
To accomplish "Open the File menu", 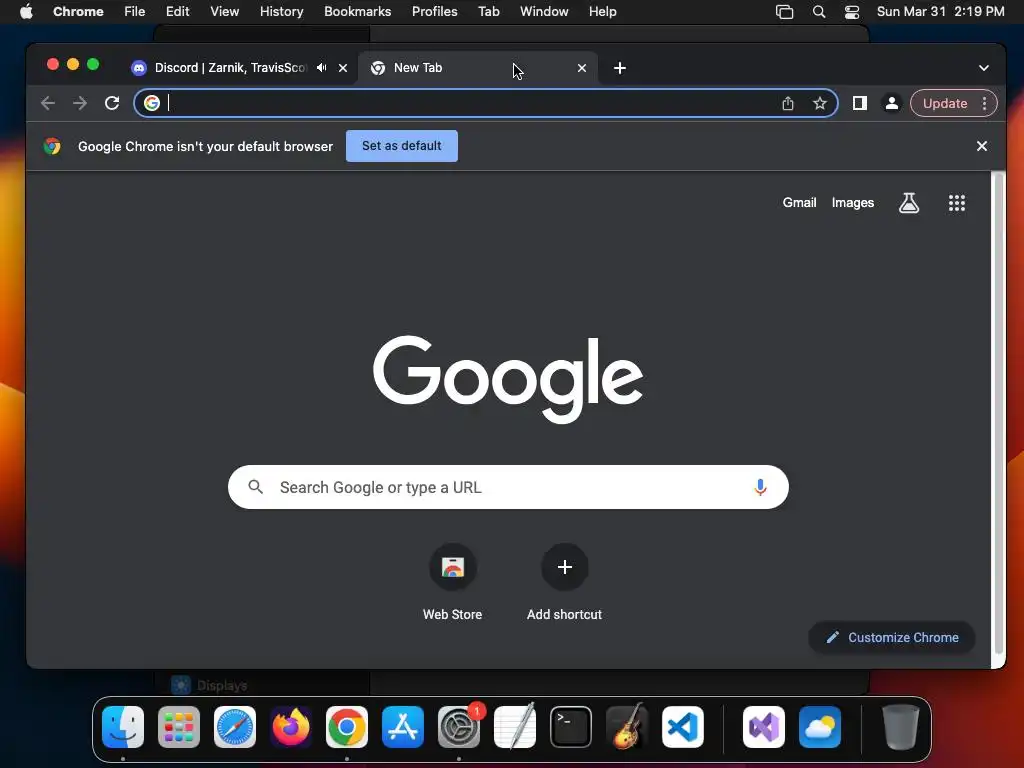I will pyautogui.click(x=135, y=12).
